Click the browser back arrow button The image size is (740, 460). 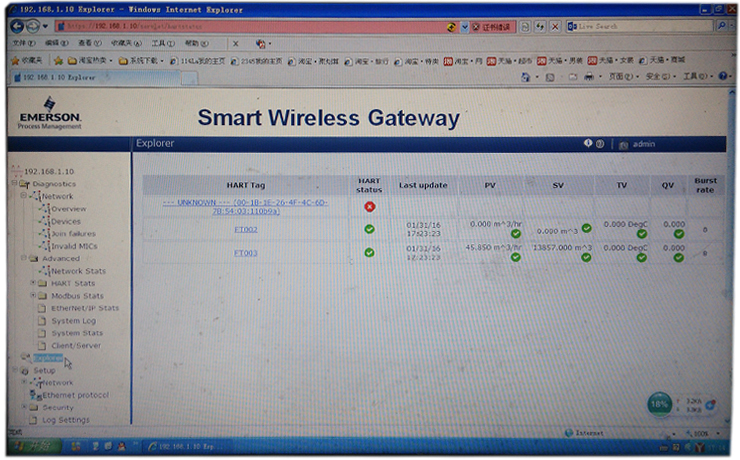pyautogui.click(x=19, y=27)
